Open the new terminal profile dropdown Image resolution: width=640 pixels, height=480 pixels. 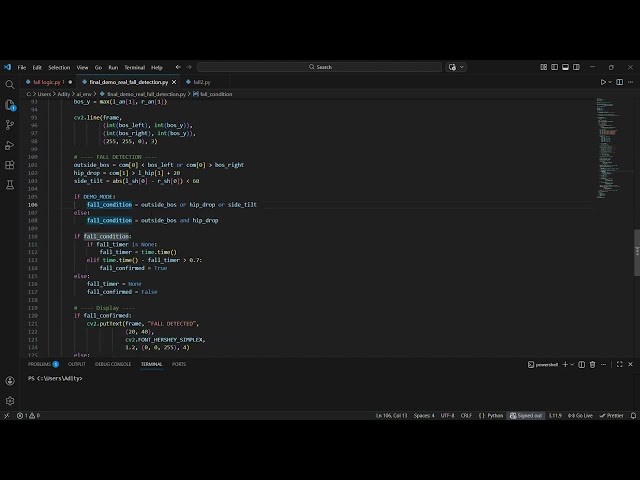[572, 364]
